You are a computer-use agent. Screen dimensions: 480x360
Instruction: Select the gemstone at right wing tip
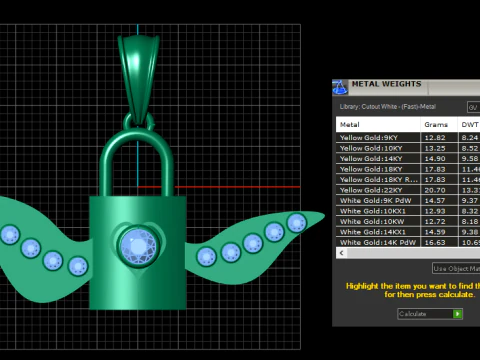296,222
